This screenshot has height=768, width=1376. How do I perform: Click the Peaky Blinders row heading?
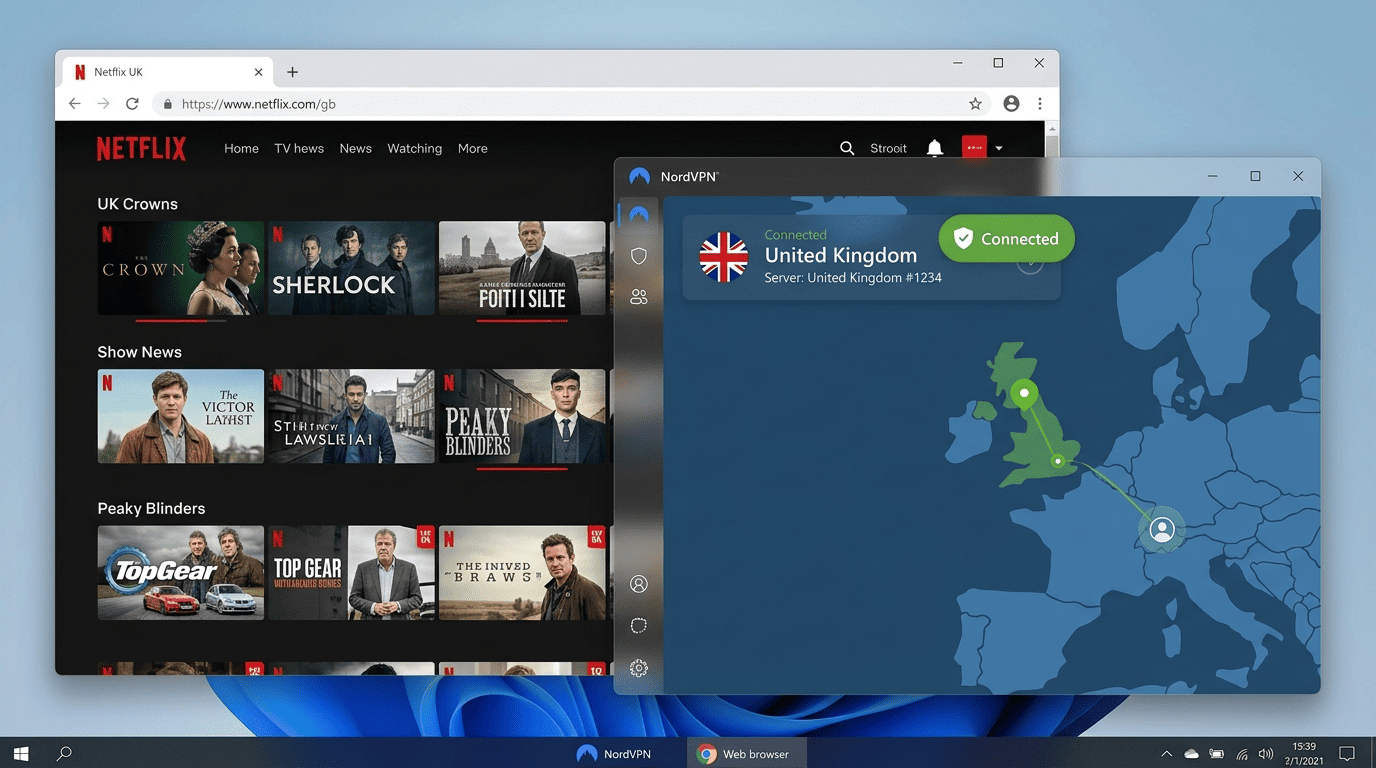[151, 508]
